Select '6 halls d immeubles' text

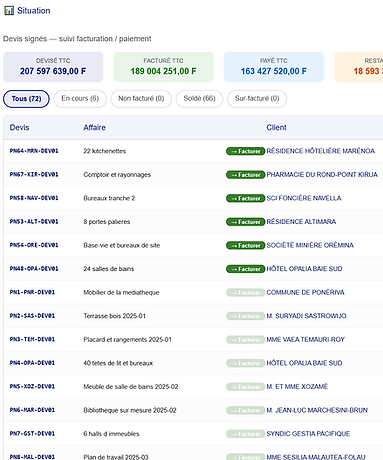111,434
